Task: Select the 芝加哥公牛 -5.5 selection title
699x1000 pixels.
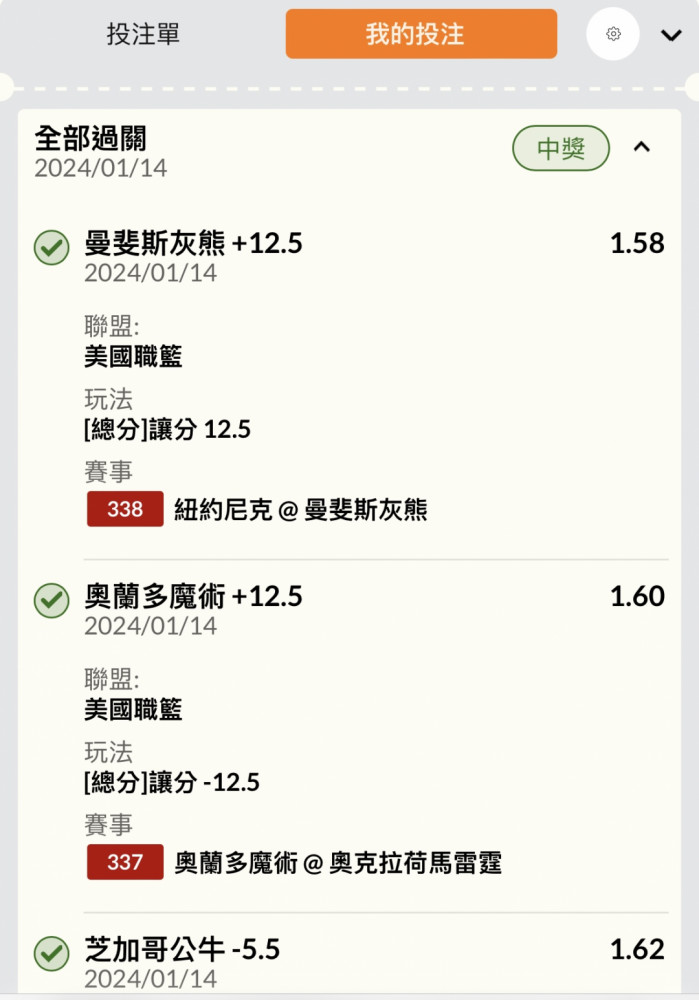Action: [182, 949]
